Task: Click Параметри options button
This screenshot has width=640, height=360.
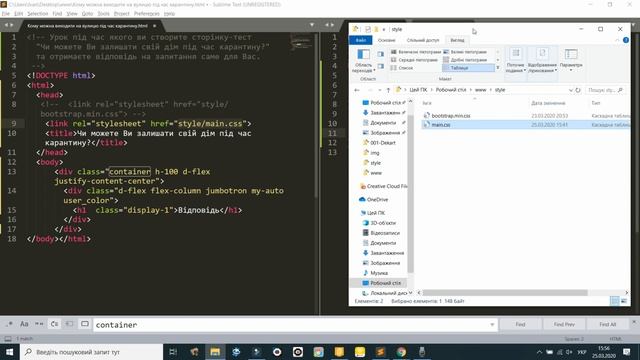Action: 571,60
